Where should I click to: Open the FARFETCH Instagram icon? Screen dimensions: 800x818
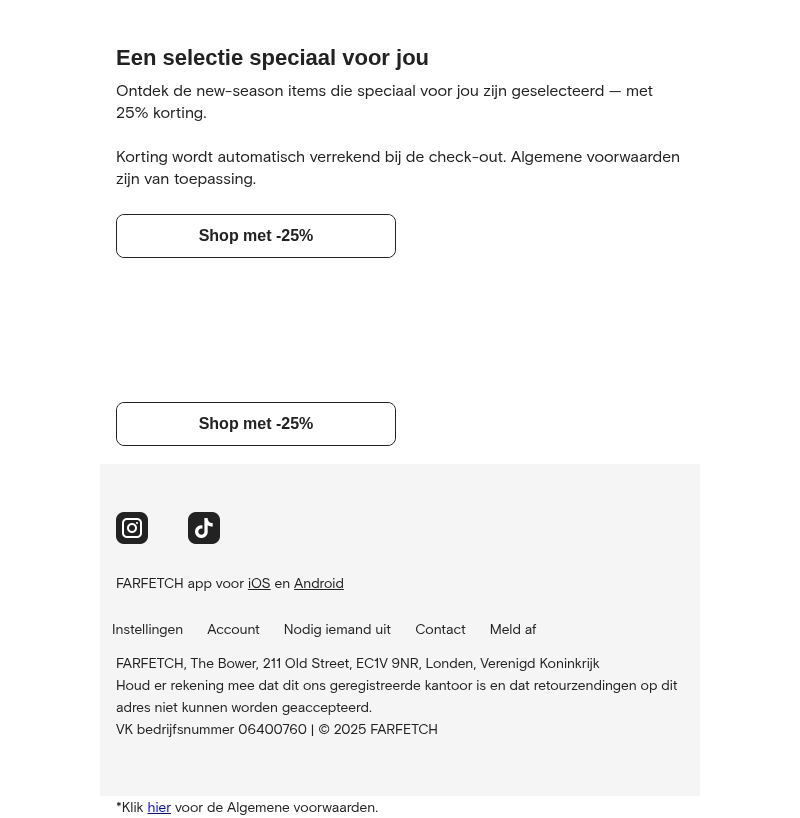[132, 528]
